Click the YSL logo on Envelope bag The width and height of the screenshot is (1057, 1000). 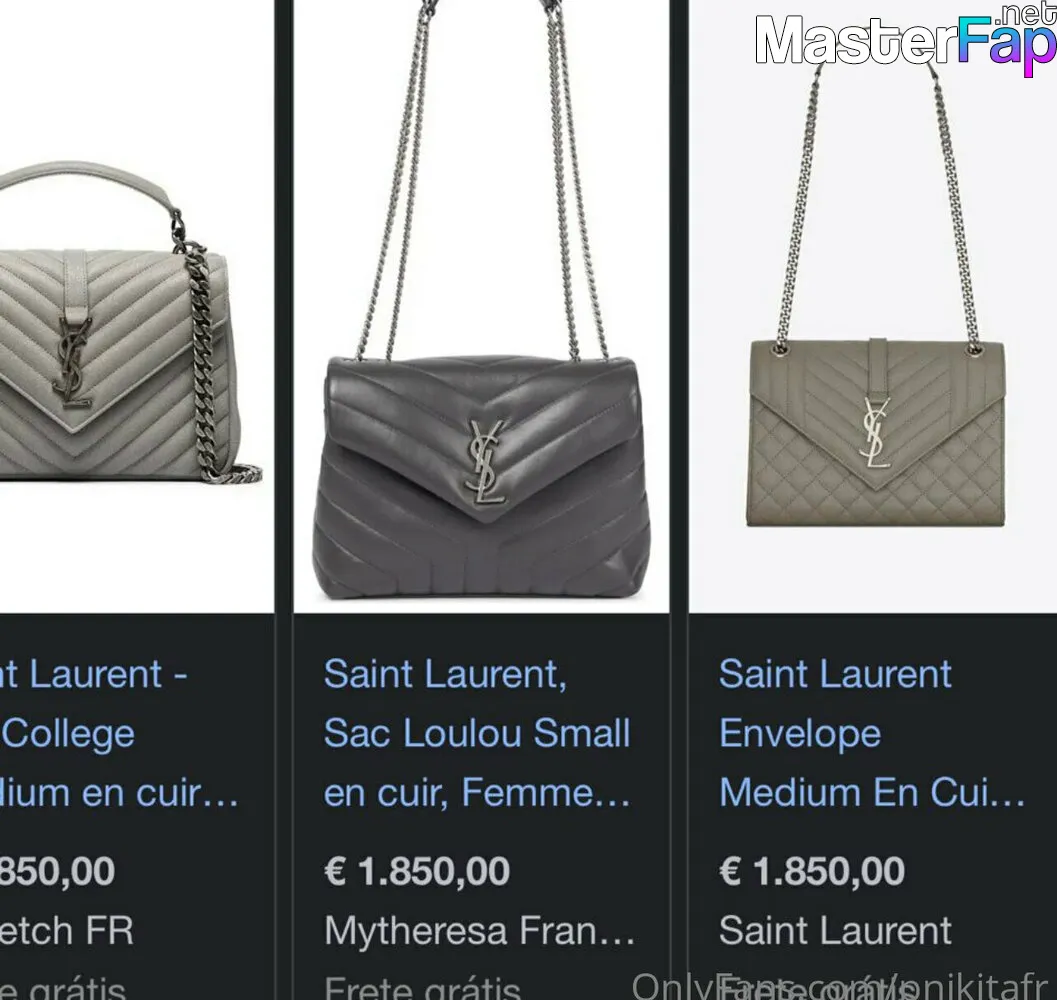point(876,433)
